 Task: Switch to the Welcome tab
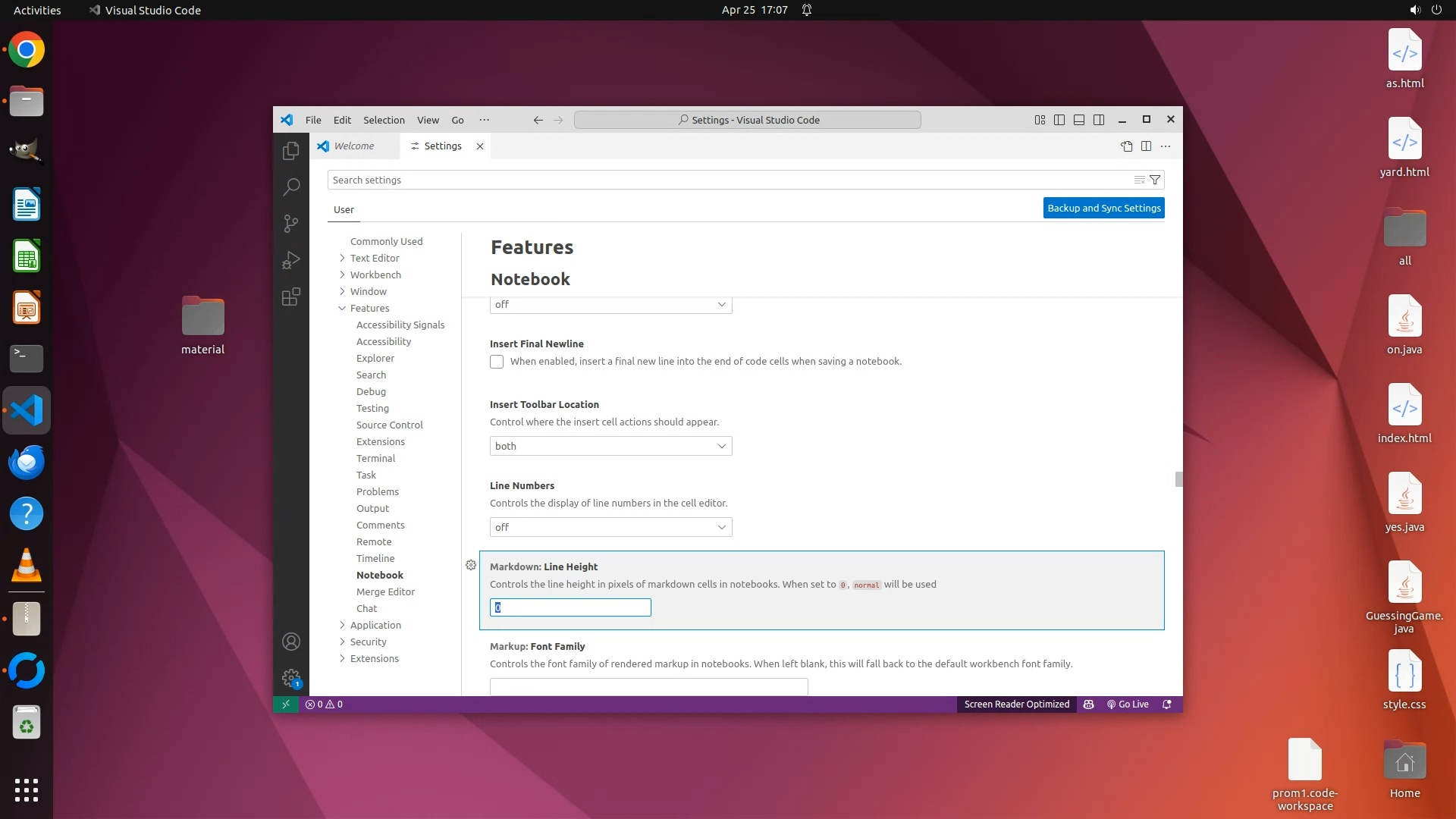pyautogui.click(x=353, y=146)
